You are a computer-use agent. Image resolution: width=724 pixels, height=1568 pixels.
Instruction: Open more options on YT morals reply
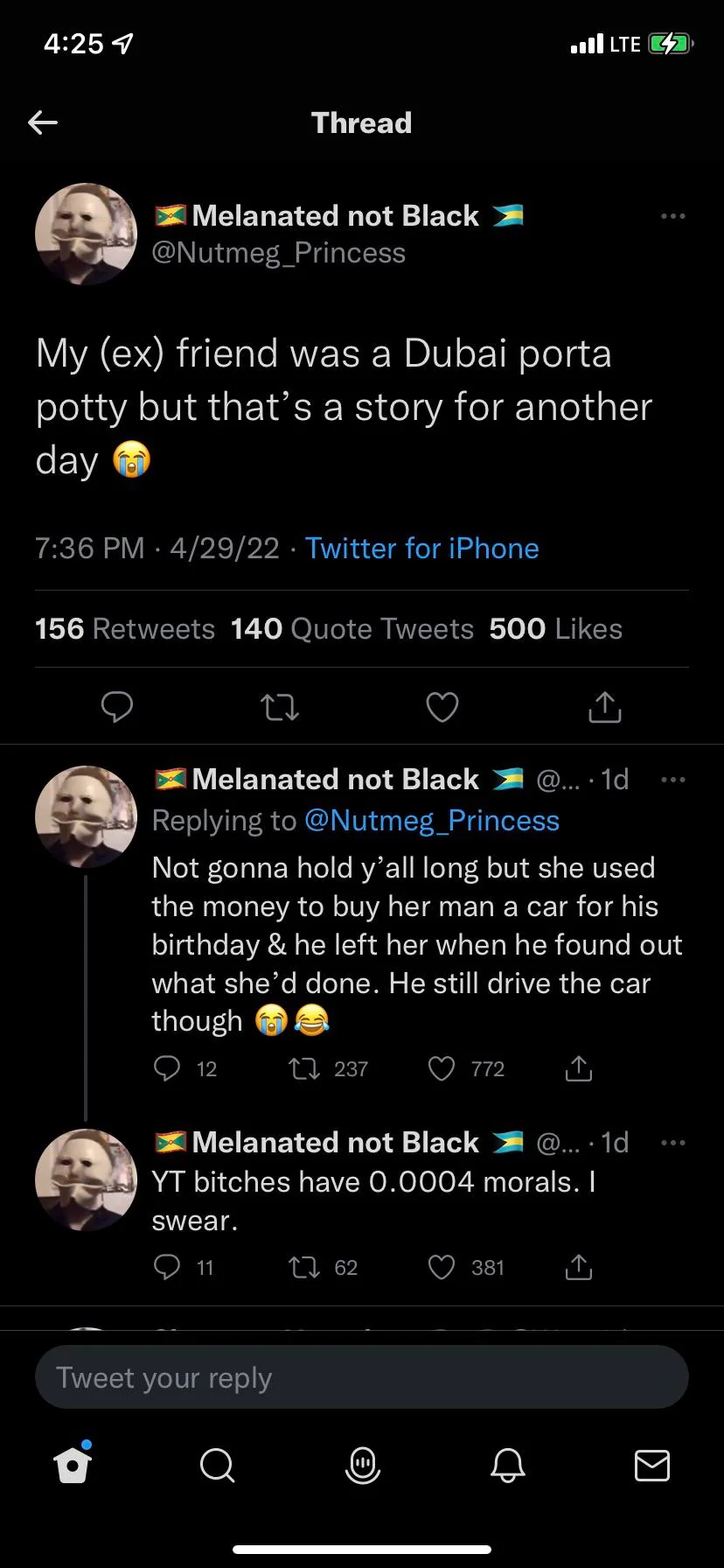click(672, 1143)
